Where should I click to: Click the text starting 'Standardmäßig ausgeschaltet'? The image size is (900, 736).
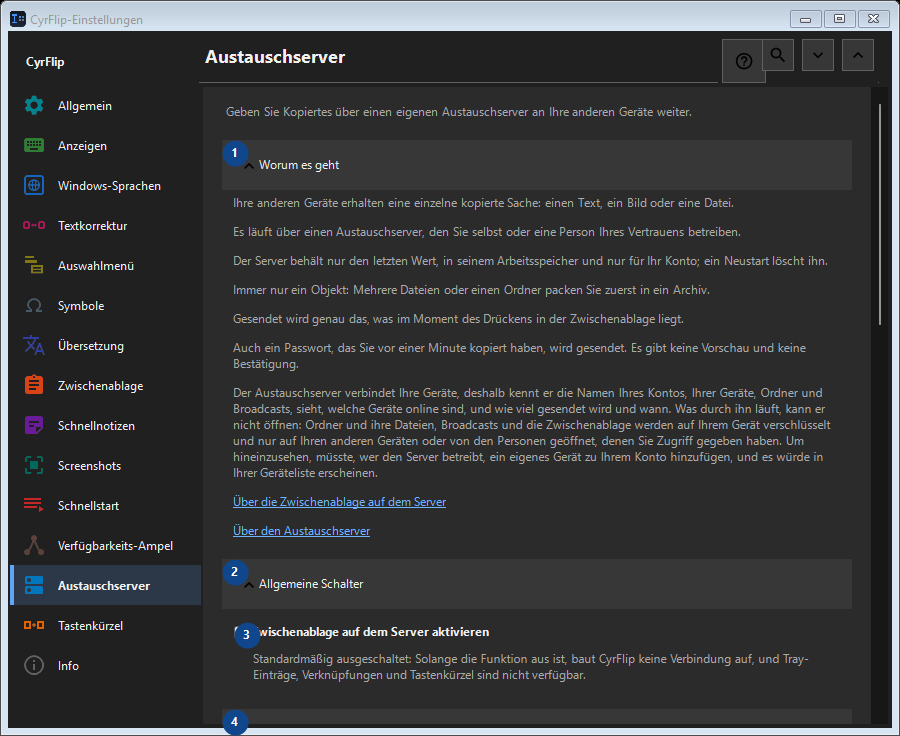click(530, 667)
